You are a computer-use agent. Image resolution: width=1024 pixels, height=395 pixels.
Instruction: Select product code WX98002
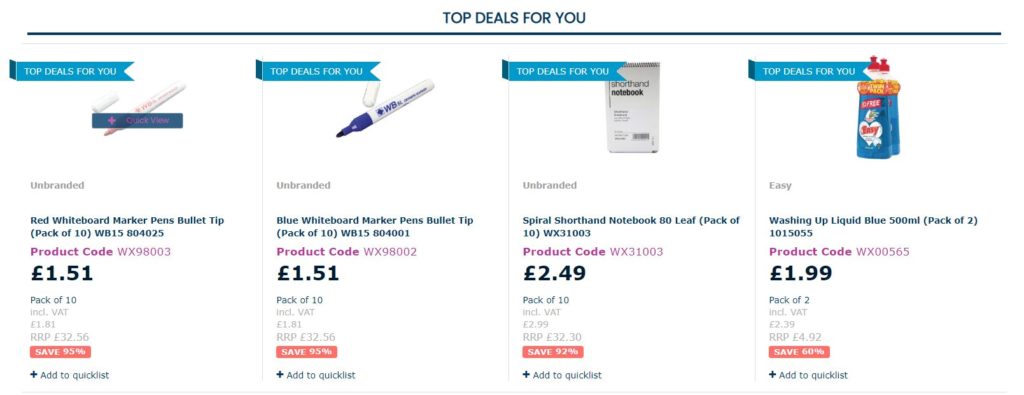pos(390,252)
